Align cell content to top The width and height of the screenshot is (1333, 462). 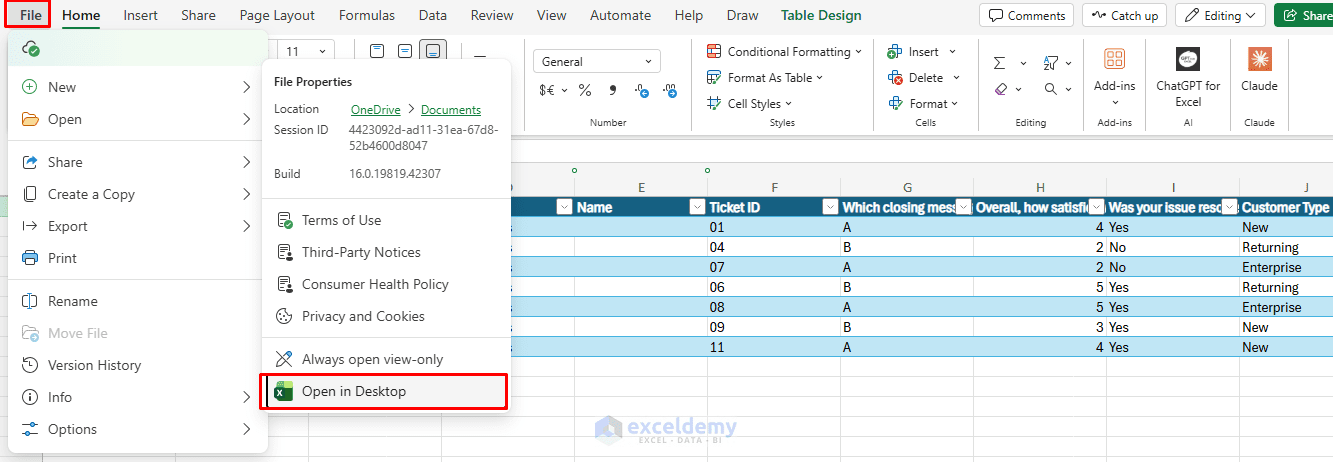pyautogui.click(x=377, y=51)
